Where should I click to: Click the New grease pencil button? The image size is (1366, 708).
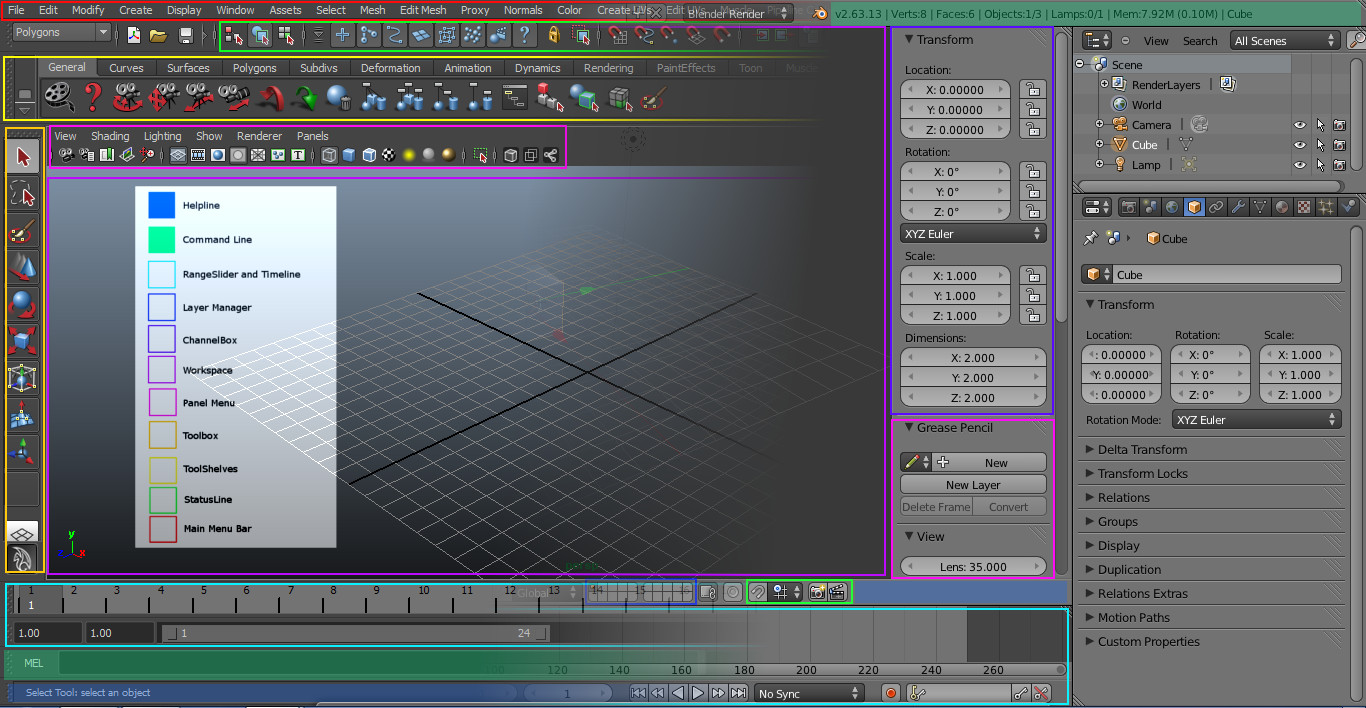(989, 463)
